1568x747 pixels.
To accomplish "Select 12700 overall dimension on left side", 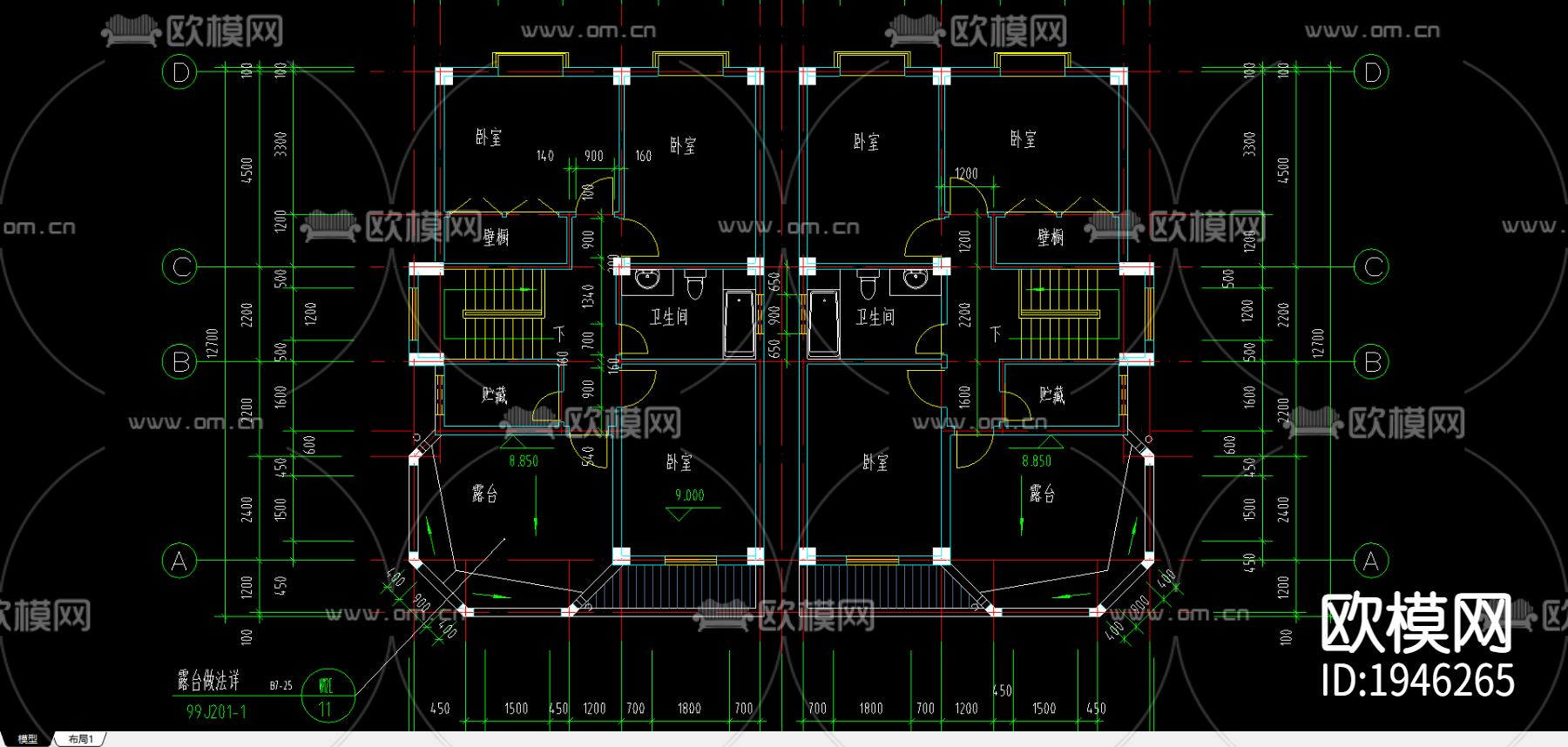I will (213, 342).
